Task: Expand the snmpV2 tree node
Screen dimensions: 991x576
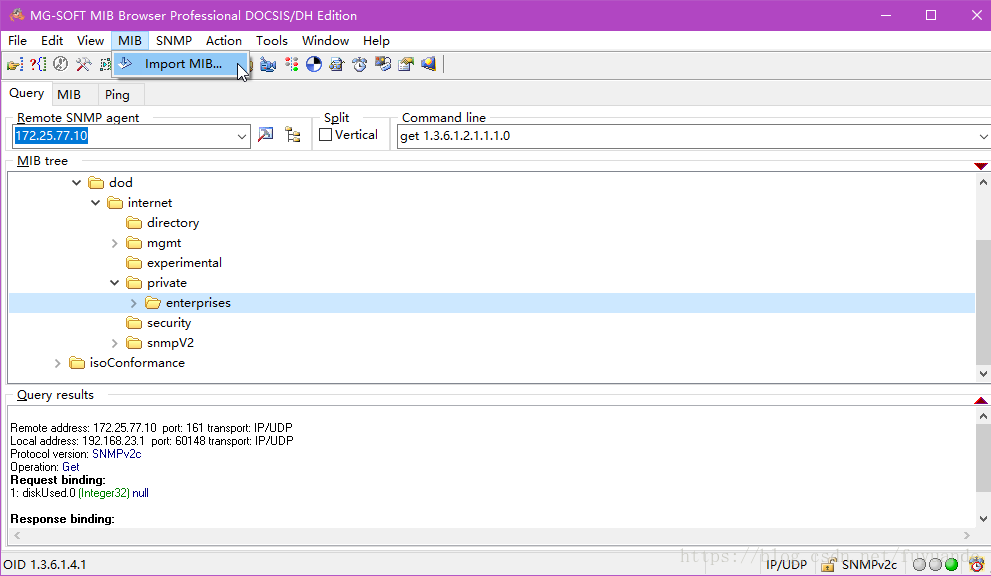Action: coord(114,343)
